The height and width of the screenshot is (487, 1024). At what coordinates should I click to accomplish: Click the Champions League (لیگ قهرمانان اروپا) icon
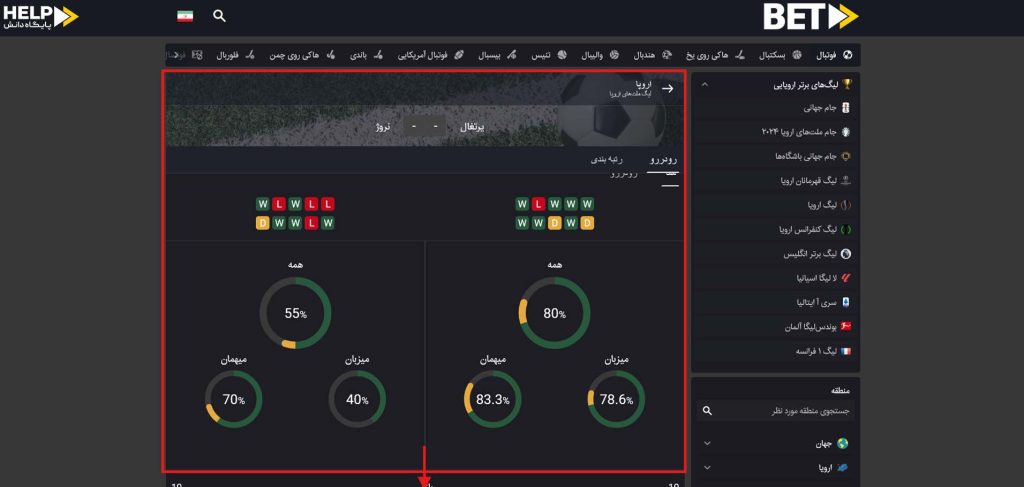[846, 181]
